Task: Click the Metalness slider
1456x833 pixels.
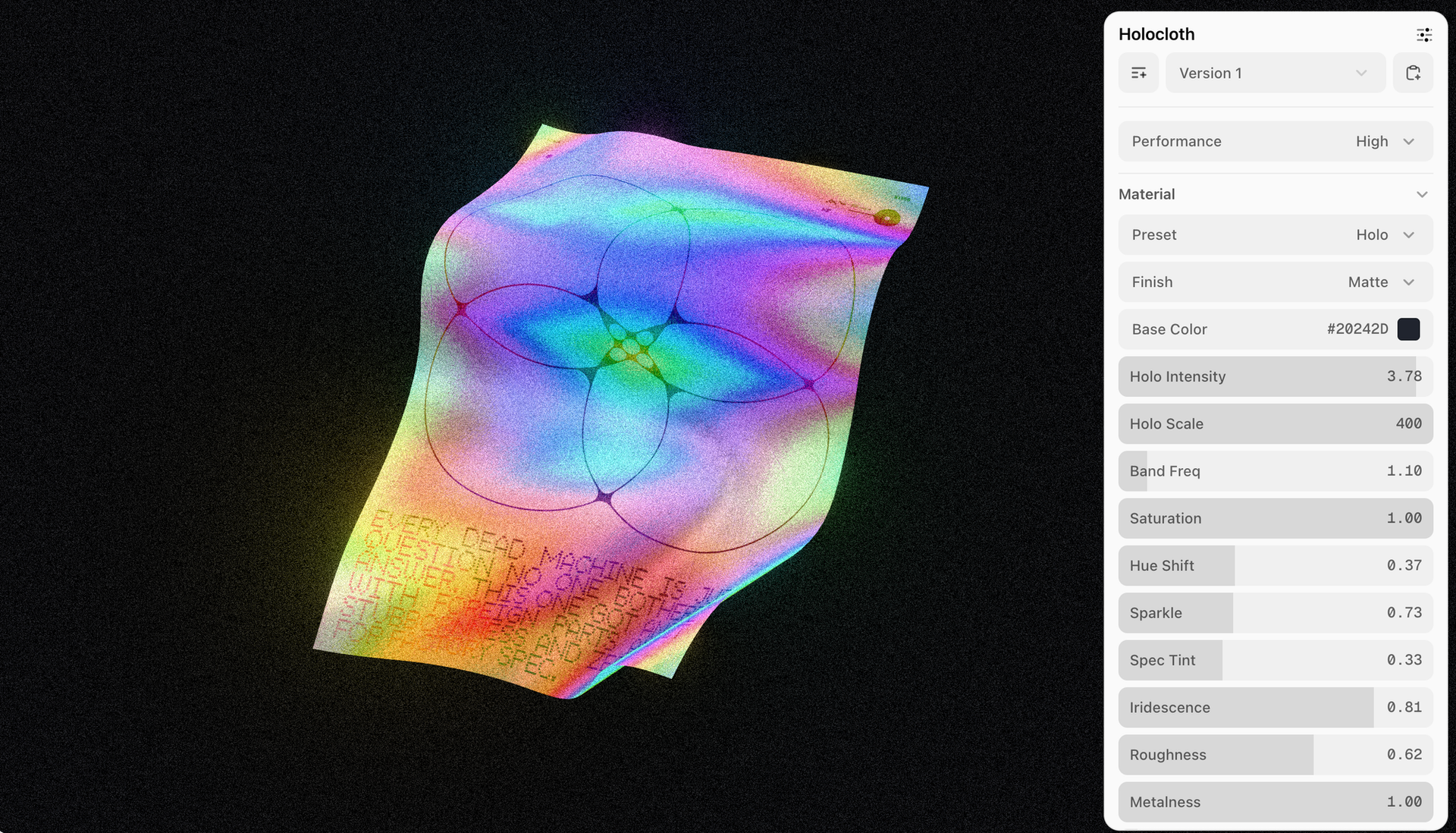Action: 1276,802
